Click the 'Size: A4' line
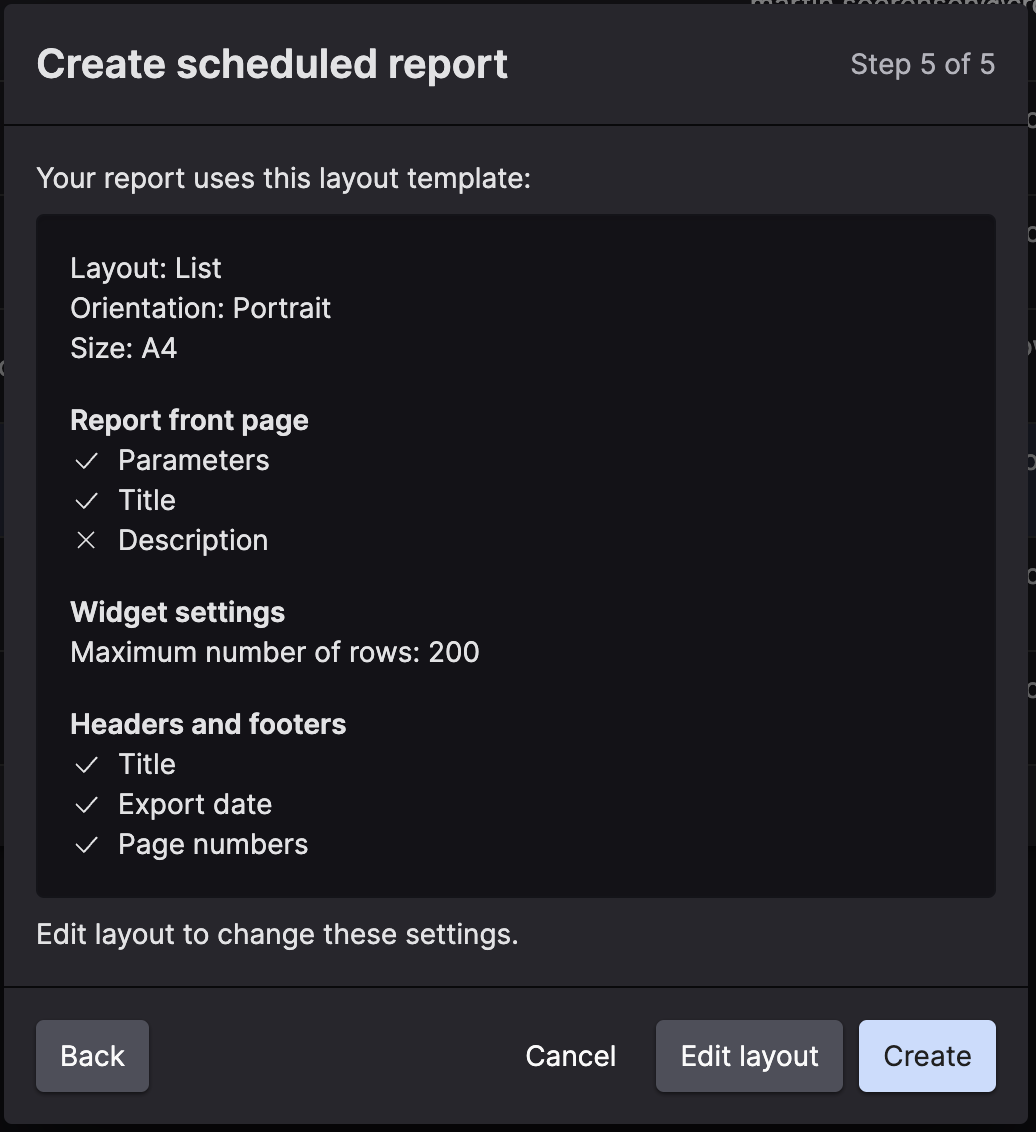1036x1132 pixels. pos(123,348)
